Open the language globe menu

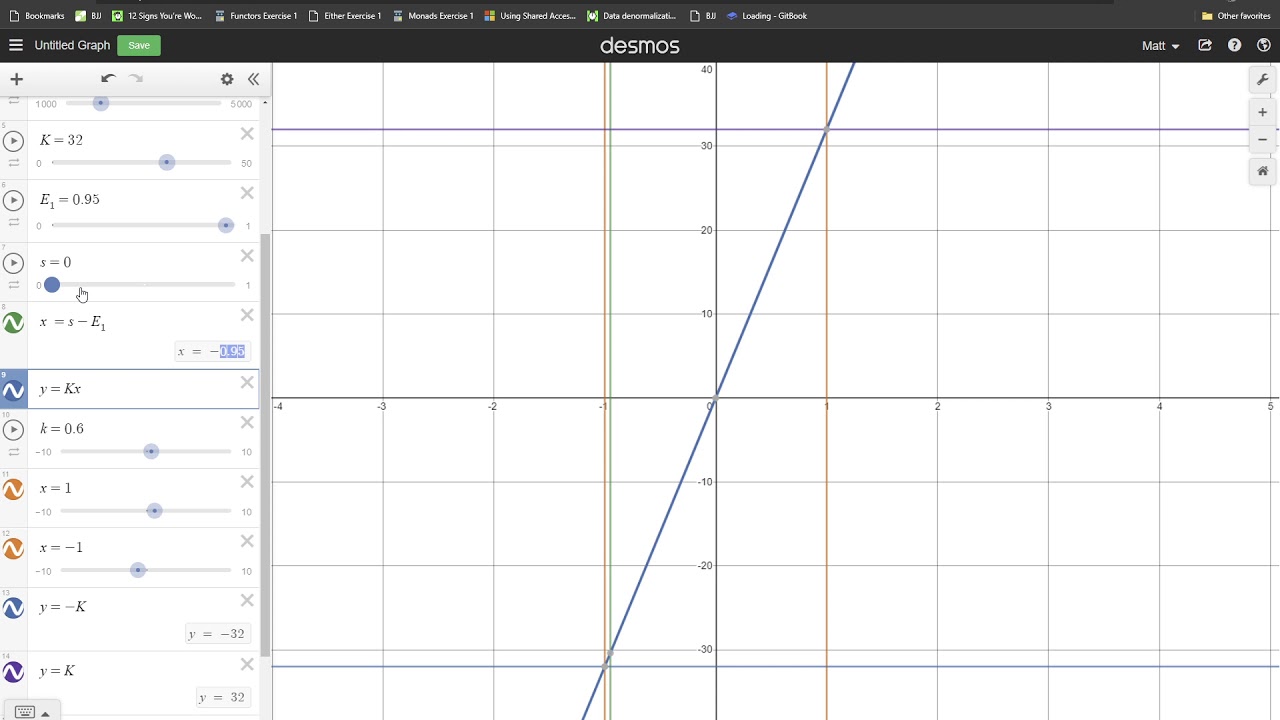click(1263, 45)
